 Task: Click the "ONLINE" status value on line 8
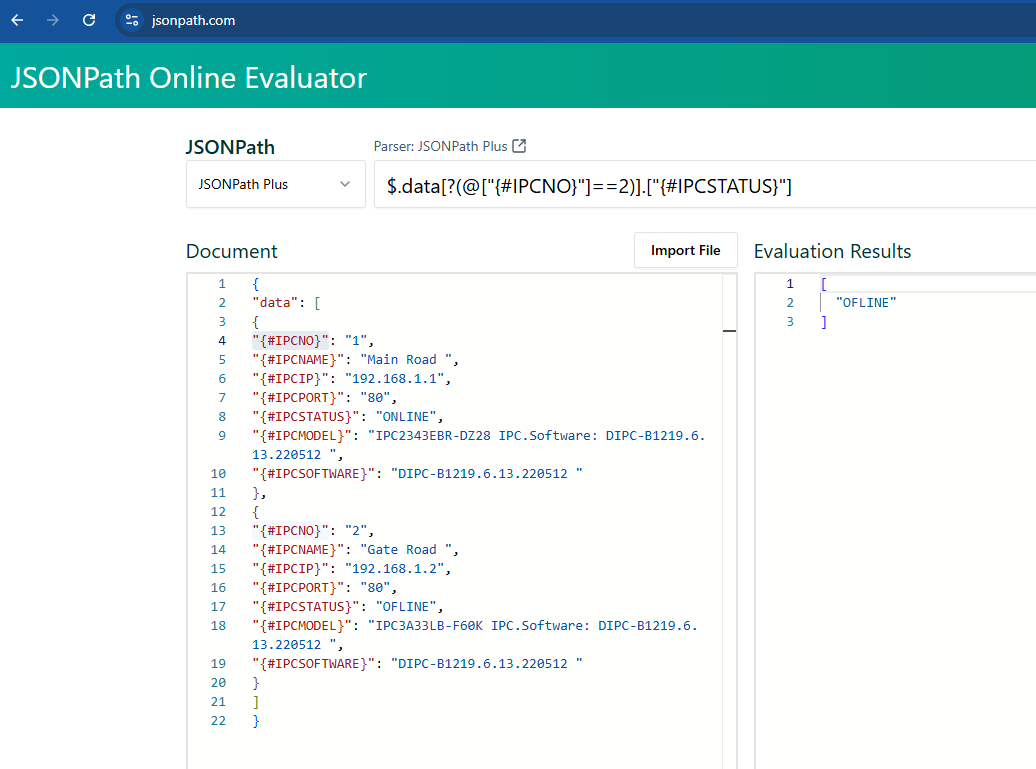(x=407, y=417)
